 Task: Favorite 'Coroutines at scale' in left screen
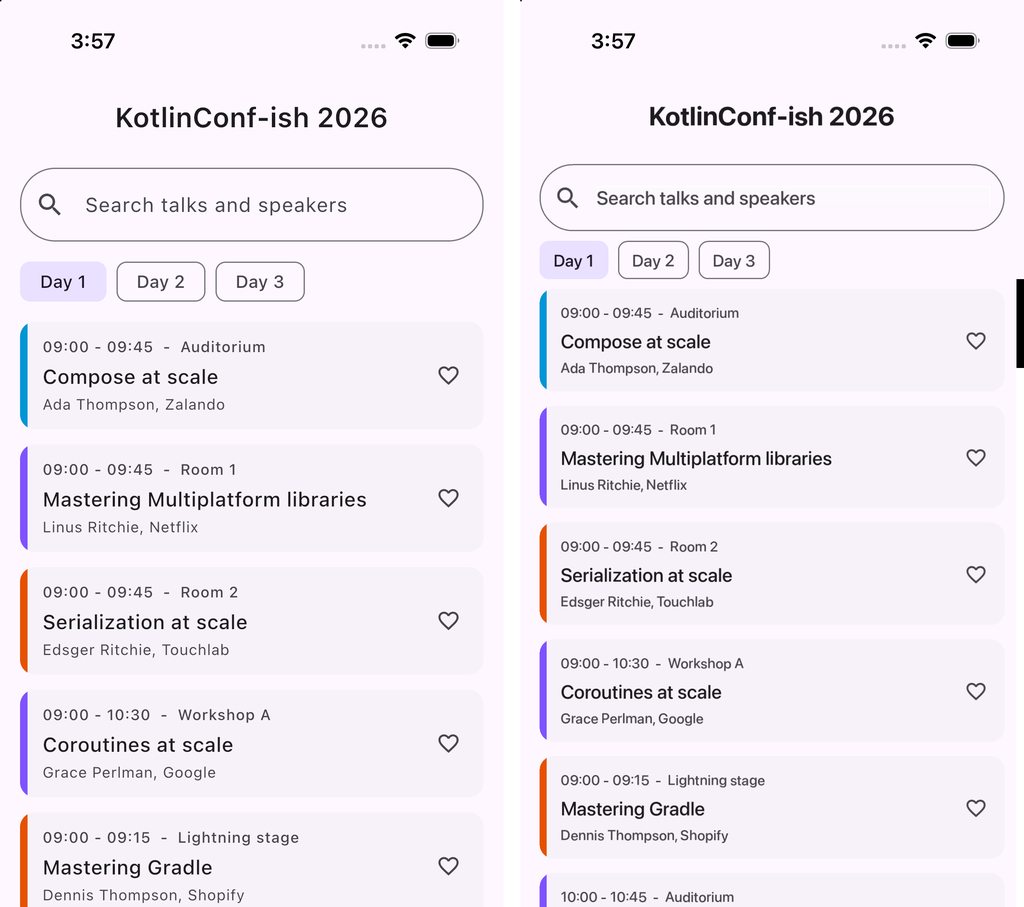point(448,744)
